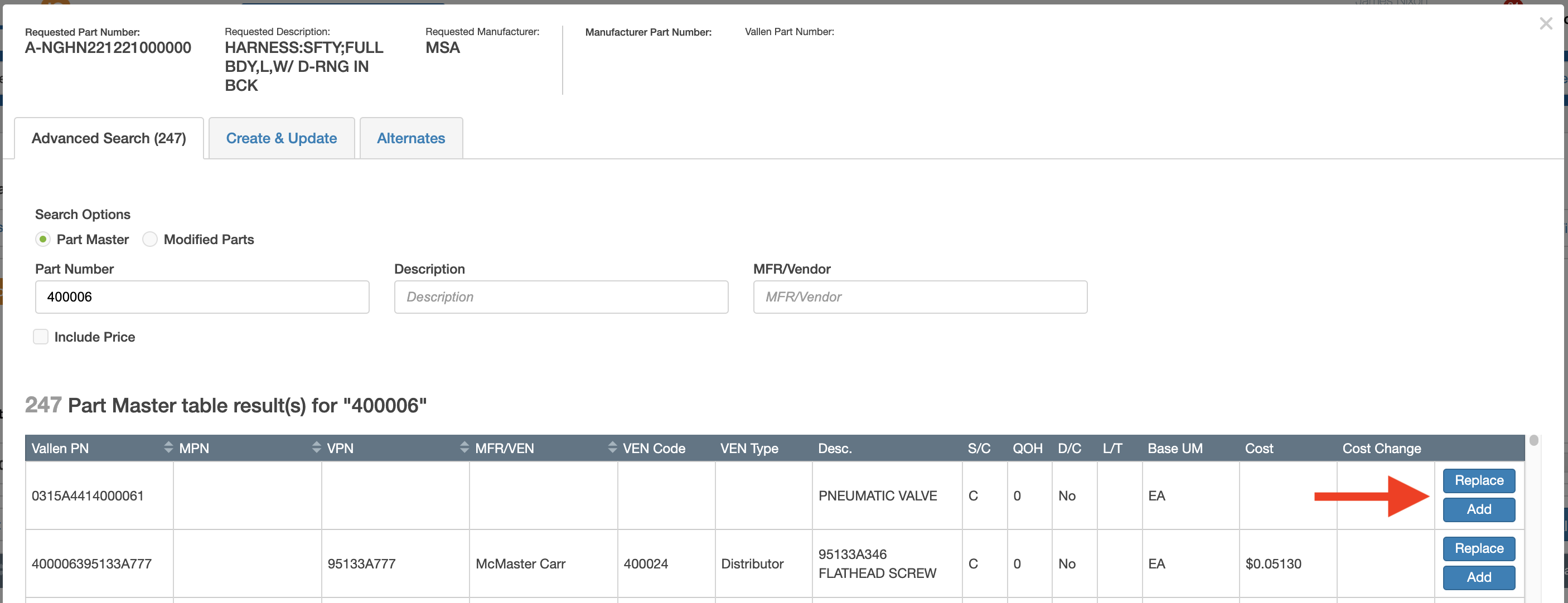Click Add for the McMaster Carr part

[x=1479, y=577]
